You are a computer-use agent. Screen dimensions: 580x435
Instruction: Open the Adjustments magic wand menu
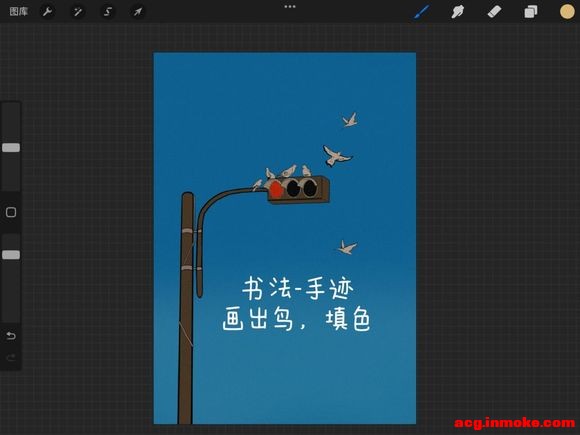coord(78,12)
